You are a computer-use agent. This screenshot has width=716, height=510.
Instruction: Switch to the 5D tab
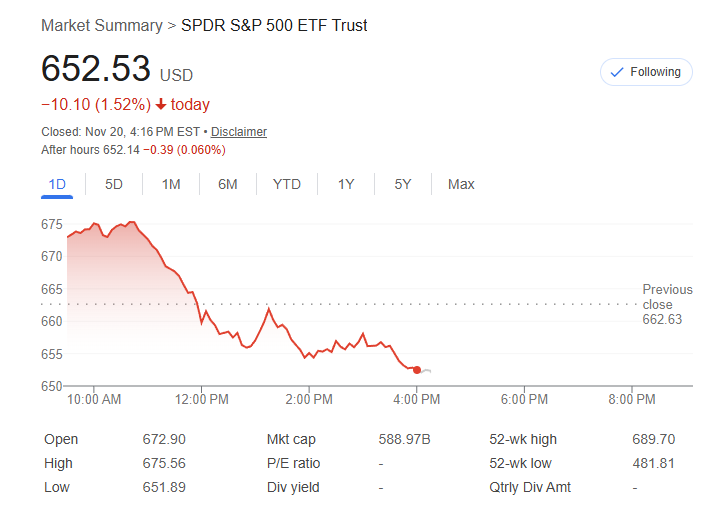[114, 184]
